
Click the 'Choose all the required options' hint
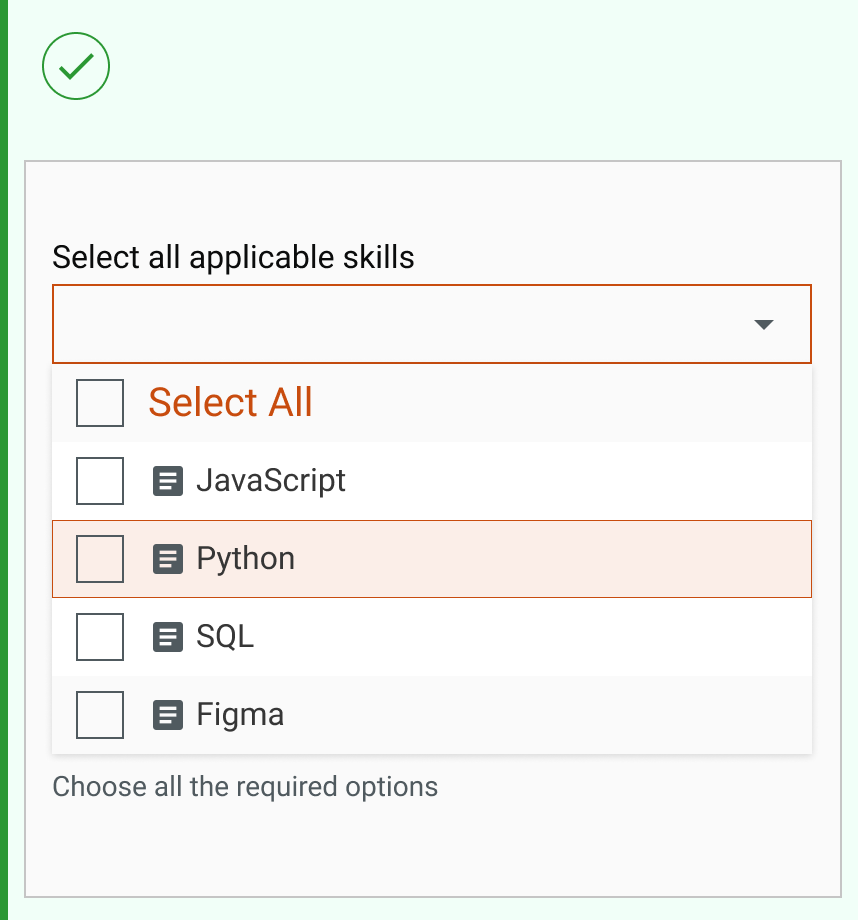(245, 787)
